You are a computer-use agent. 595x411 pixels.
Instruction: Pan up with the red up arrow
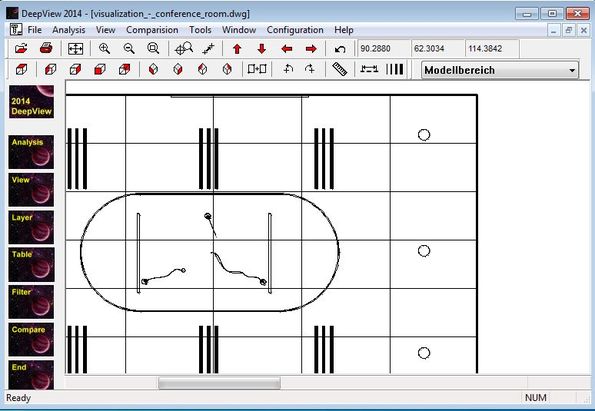(237, 49)
